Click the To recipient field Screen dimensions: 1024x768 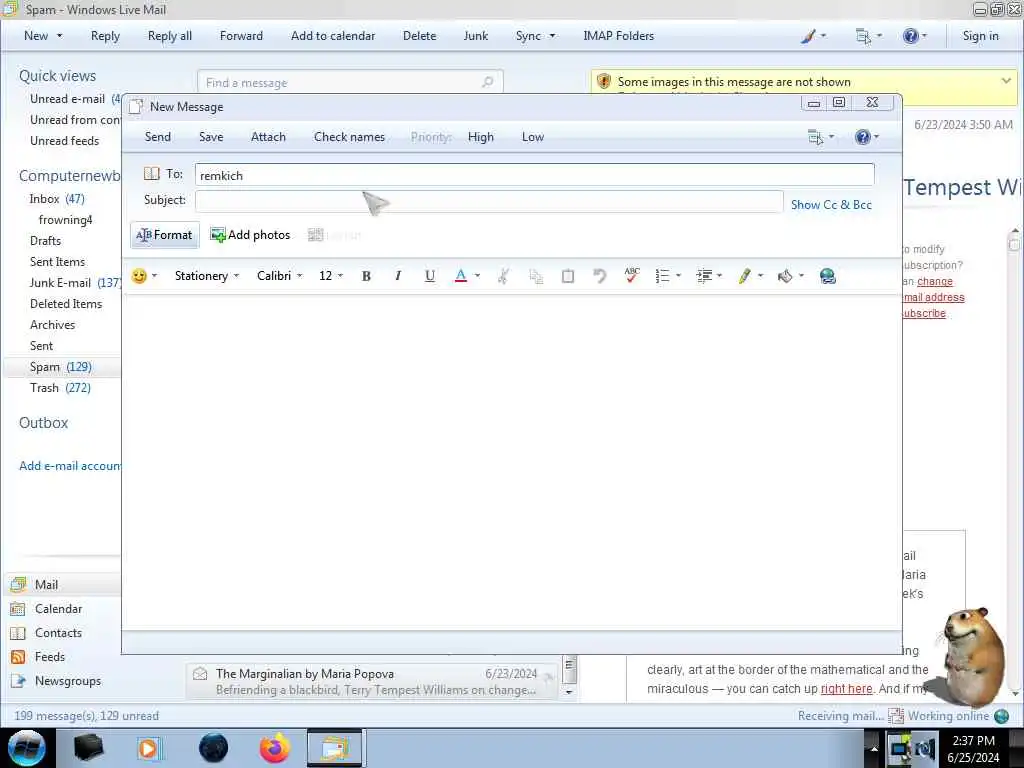click(534, 175)
